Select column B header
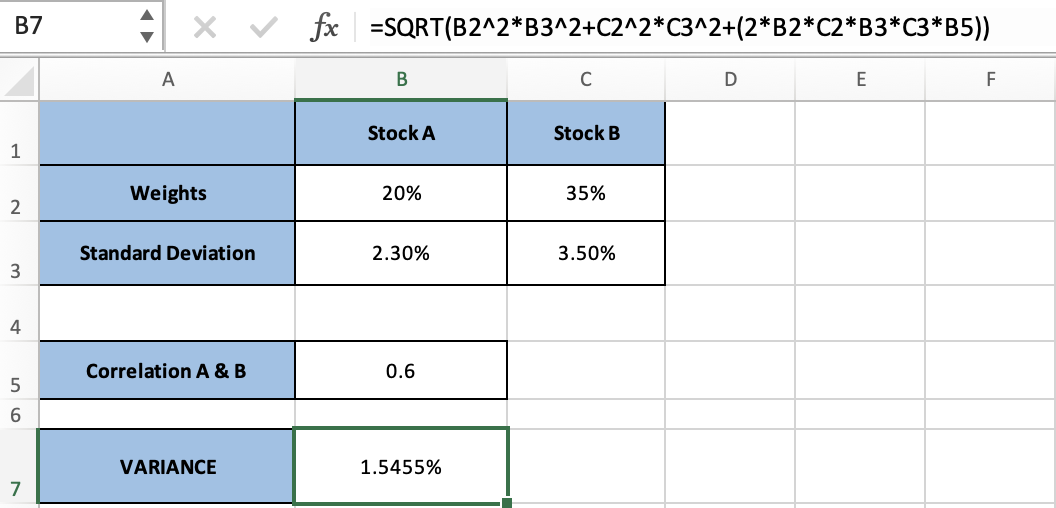The width and height of the screenshot is (1056, 508). pyautogui.click(x=401, y=82)
